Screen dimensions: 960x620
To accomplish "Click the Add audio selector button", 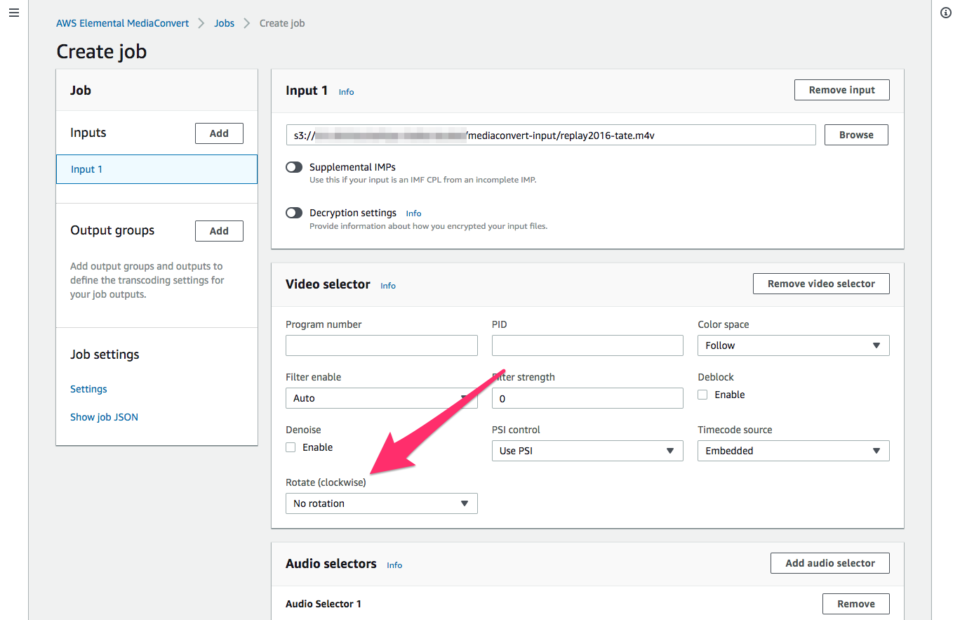I will 829,562.
